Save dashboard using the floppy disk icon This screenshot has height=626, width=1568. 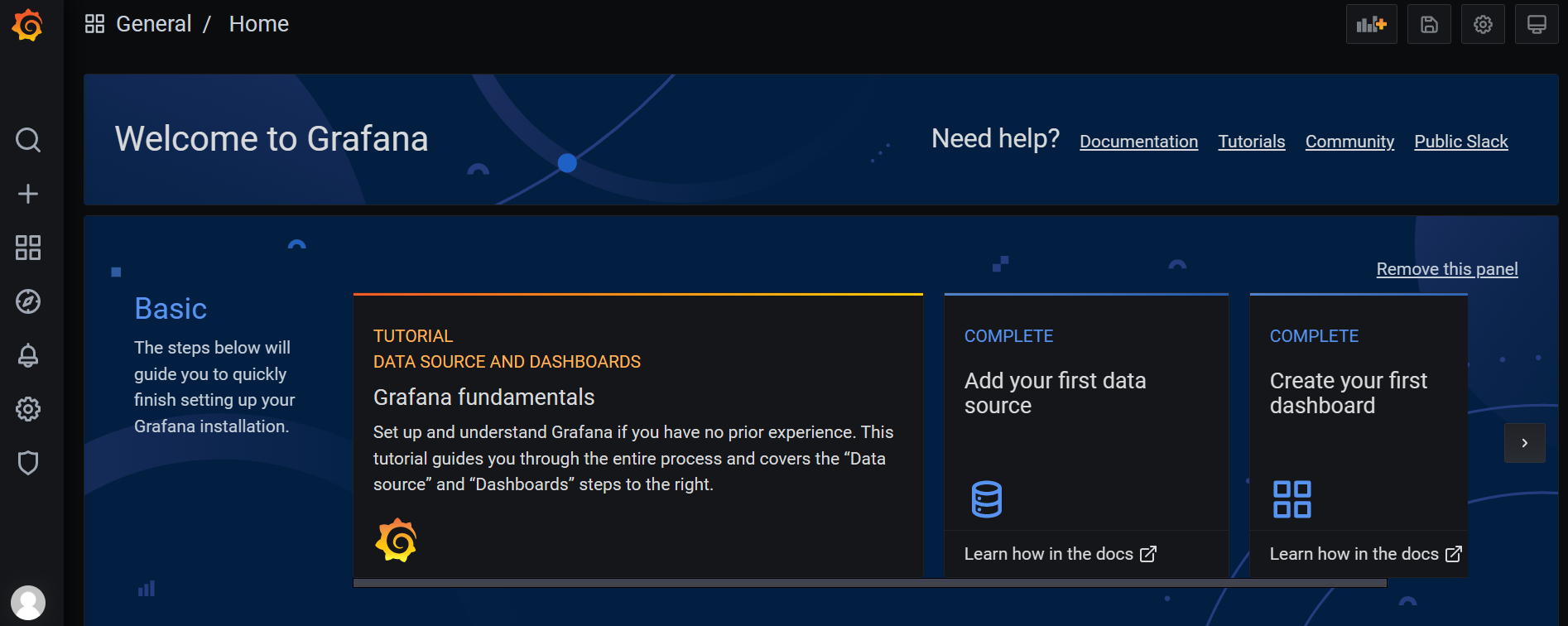click(1429, 24)
